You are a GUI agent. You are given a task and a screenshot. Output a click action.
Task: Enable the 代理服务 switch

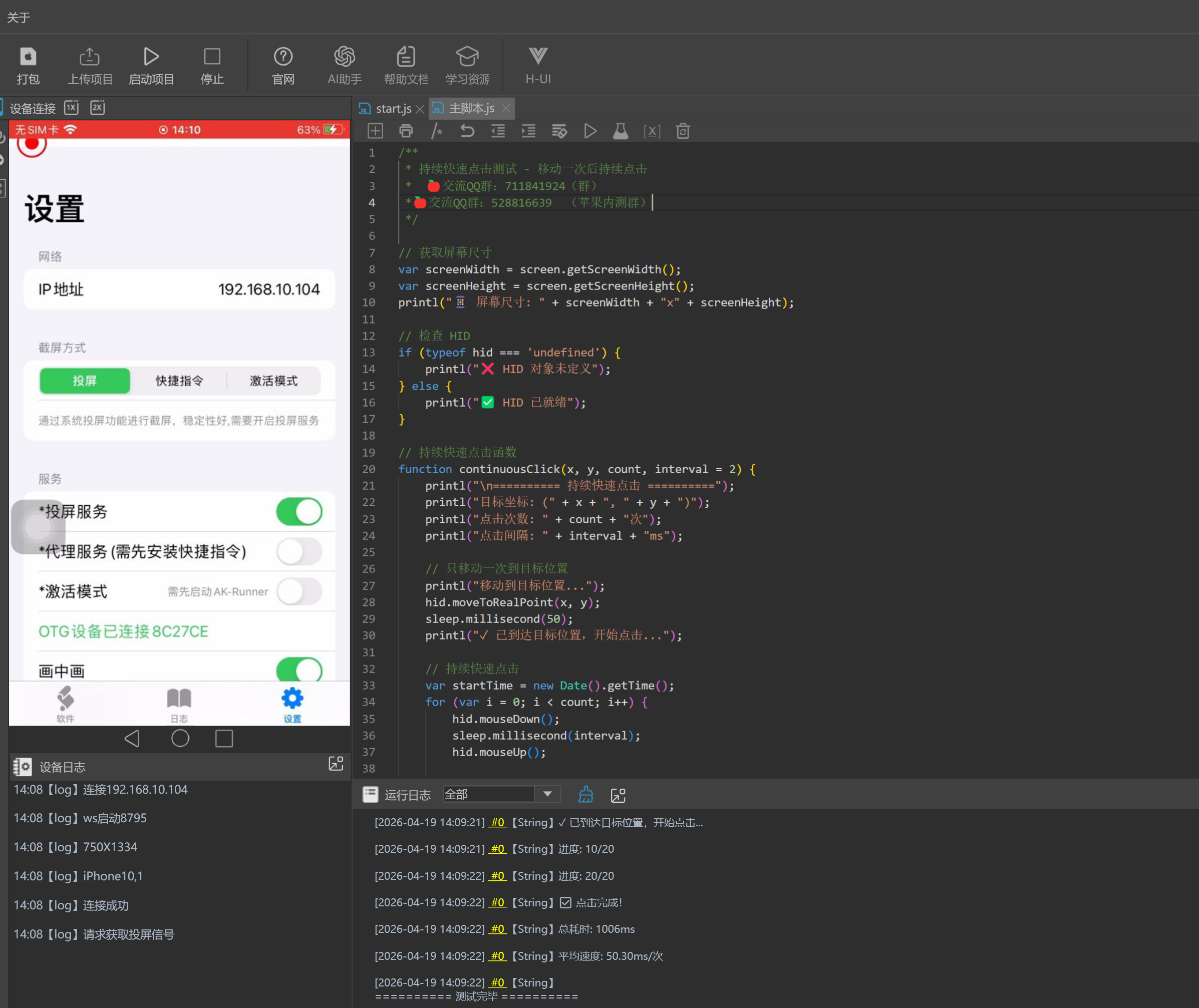point(299,551)
